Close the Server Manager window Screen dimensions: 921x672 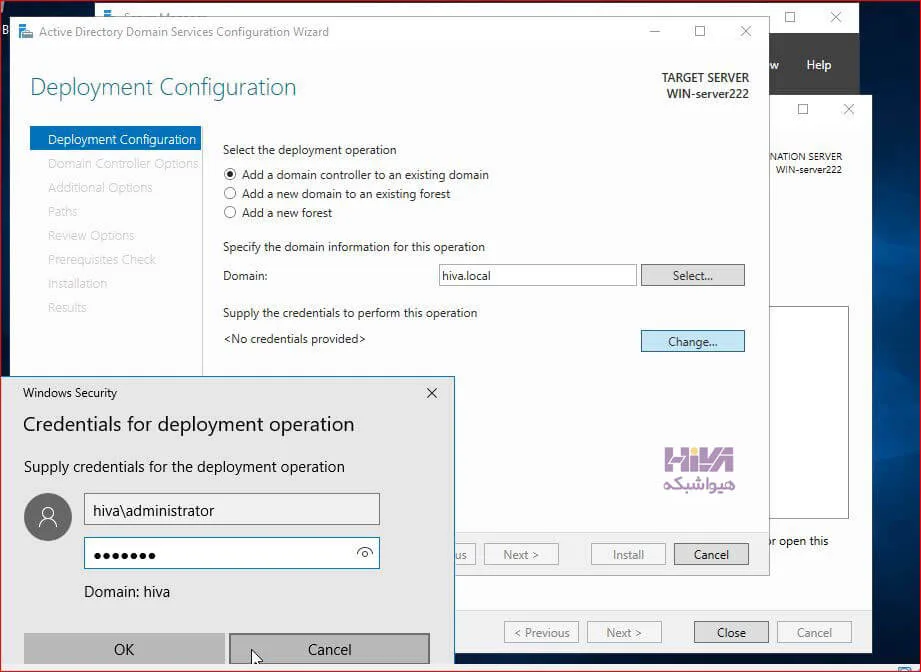(836, 17)
